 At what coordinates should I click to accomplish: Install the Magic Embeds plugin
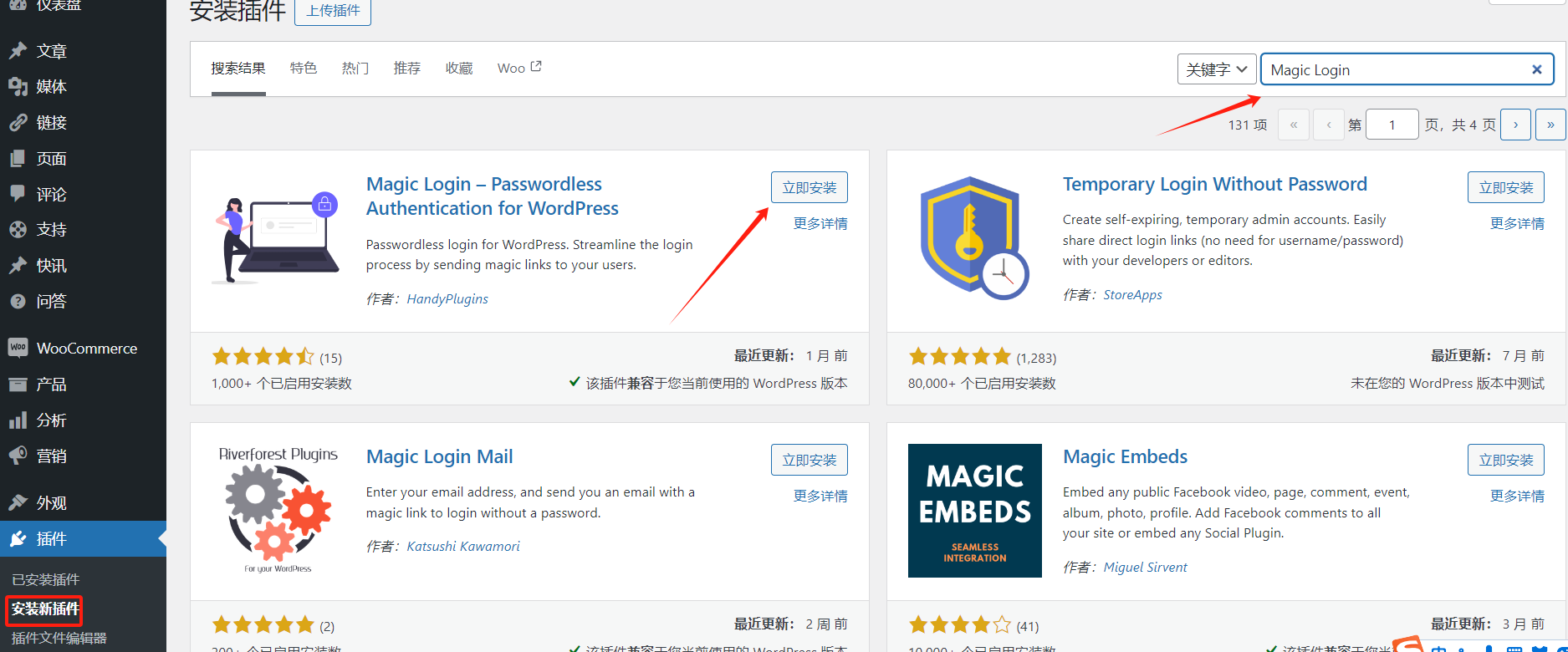point(1506,460)
